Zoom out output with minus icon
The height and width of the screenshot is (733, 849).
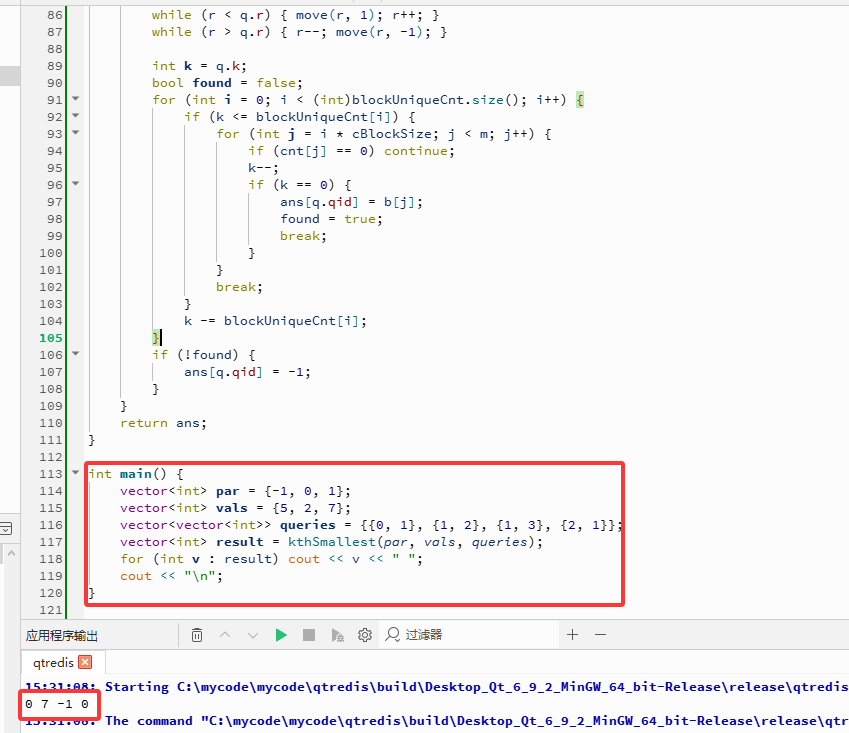(600, 634)
